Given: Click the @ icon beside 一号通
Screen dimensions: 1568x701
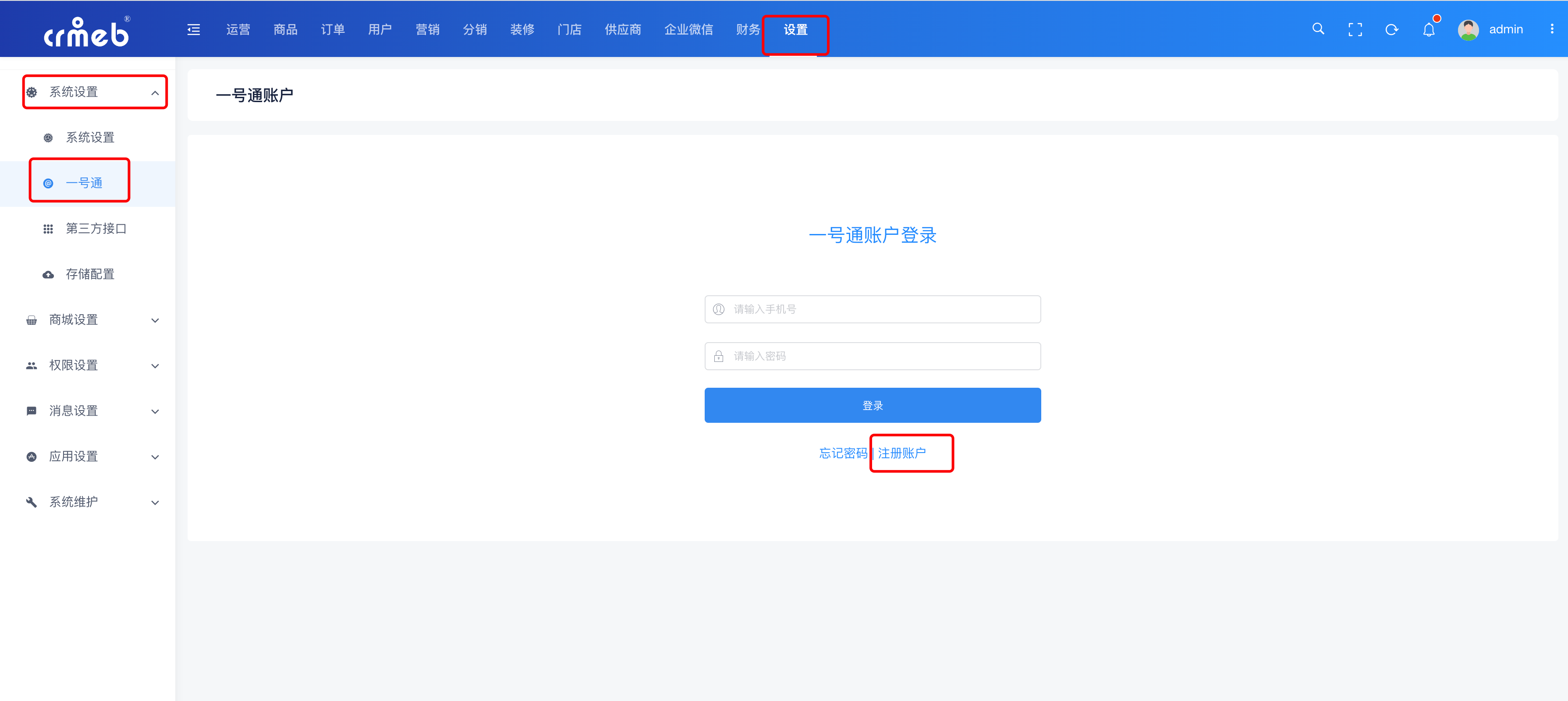Looking at the screenshot, I should tap(48, 184).
